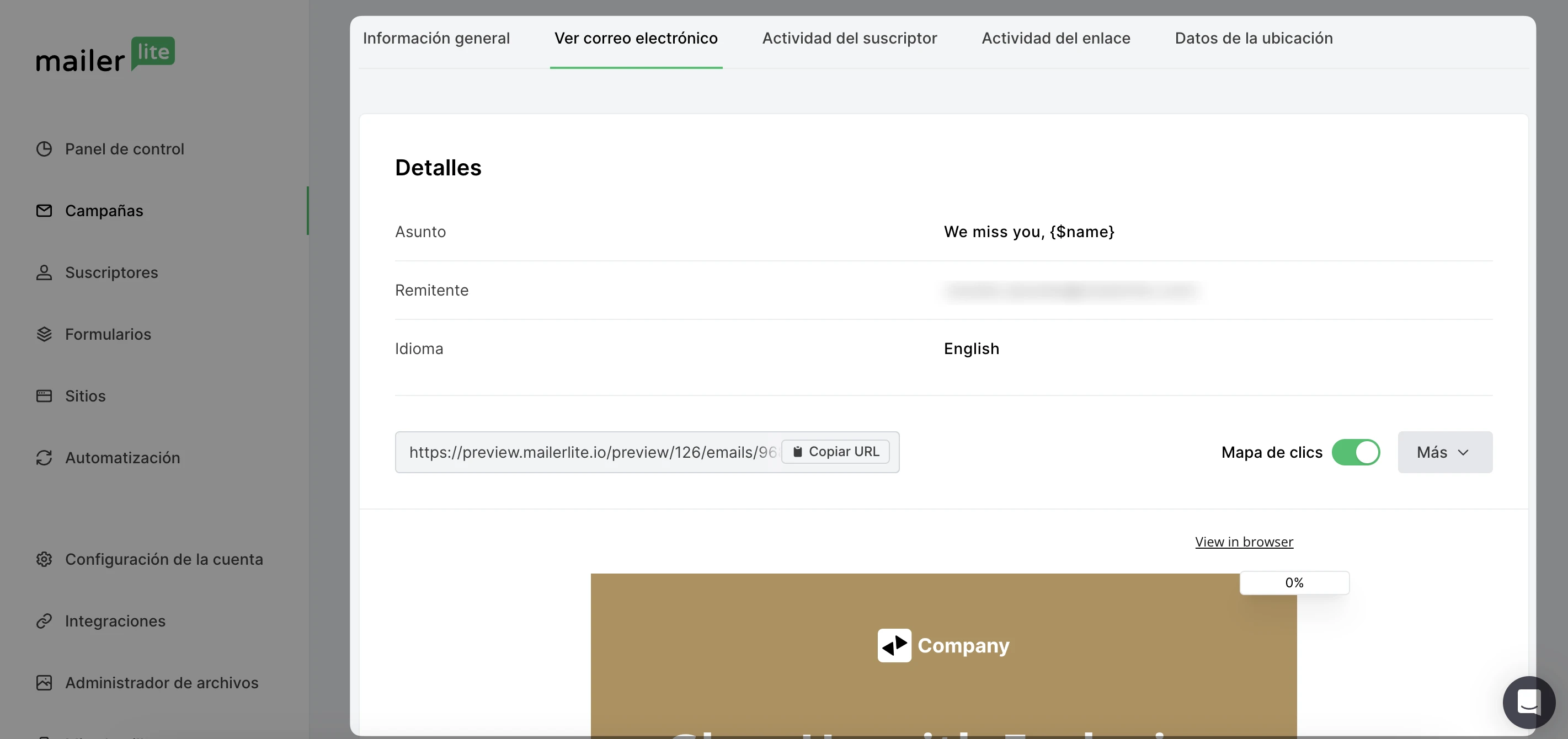Viewport: 1568px width, 739px height.
Task: Open Actividad del enlace tab
Action: click(x=1055, y=38)
